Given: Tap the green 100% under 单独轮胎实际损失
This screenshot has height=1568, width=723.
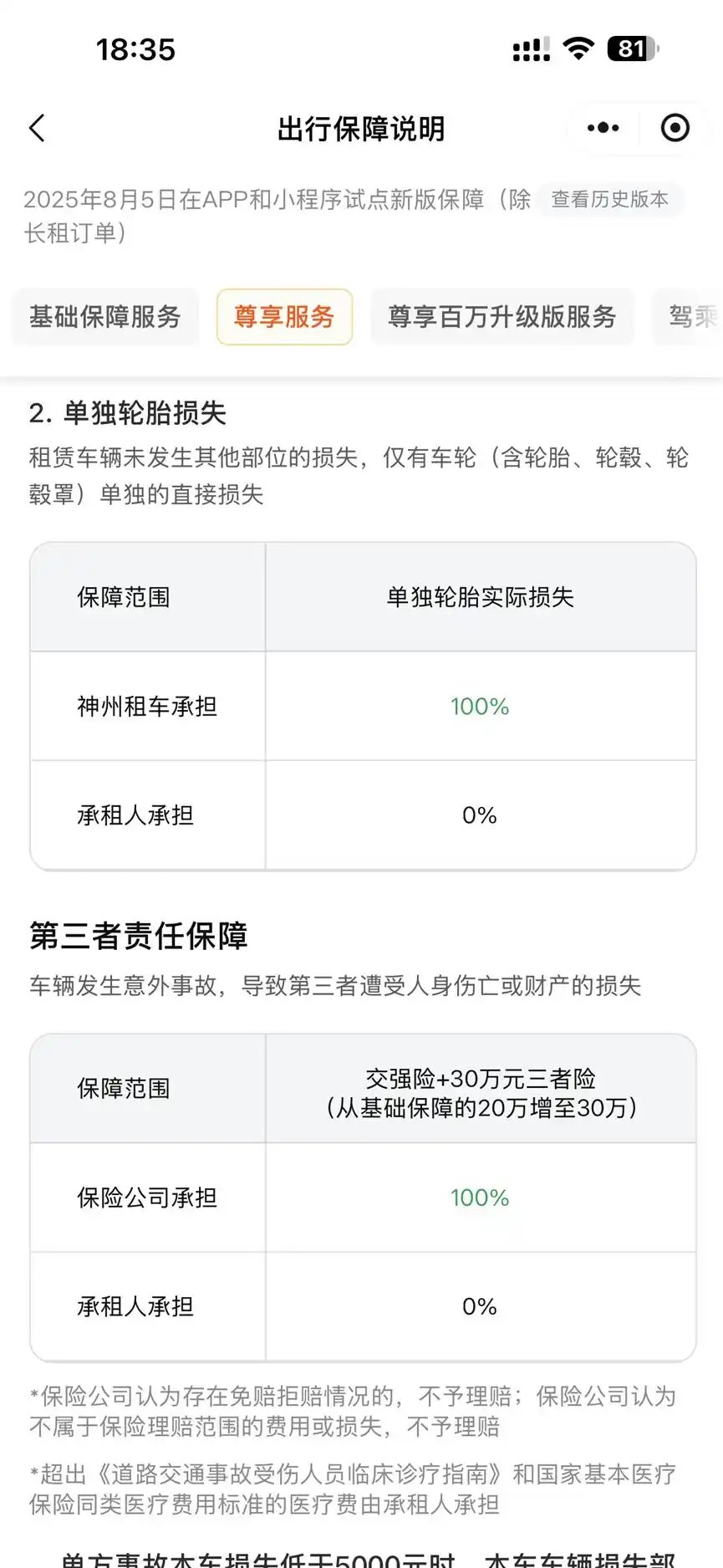Looking at the screenshot, I should click(480, 706).
